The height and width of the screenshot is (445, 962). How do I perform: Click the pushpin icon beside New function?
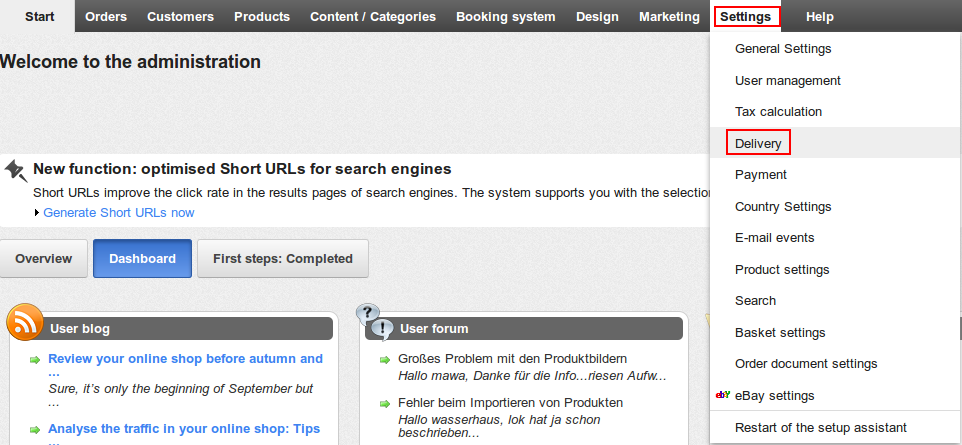coord(16,171)
